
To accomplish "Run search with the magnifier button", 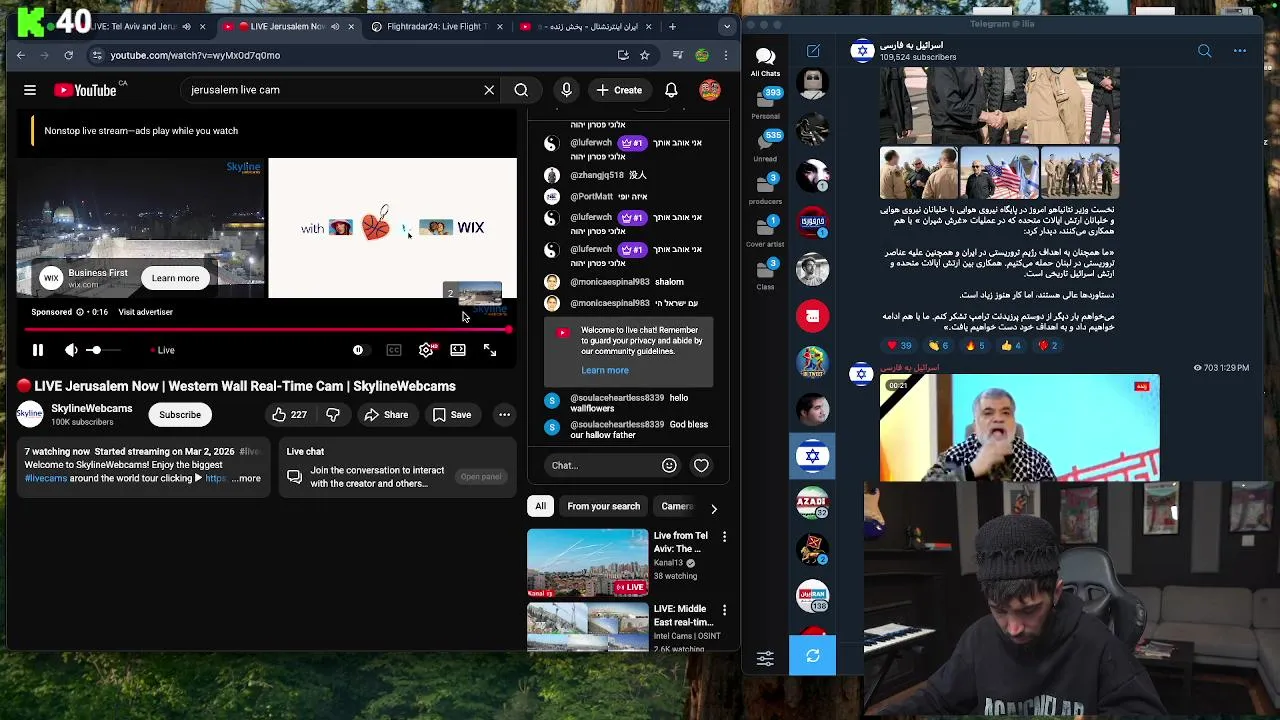I will [521, 90].
